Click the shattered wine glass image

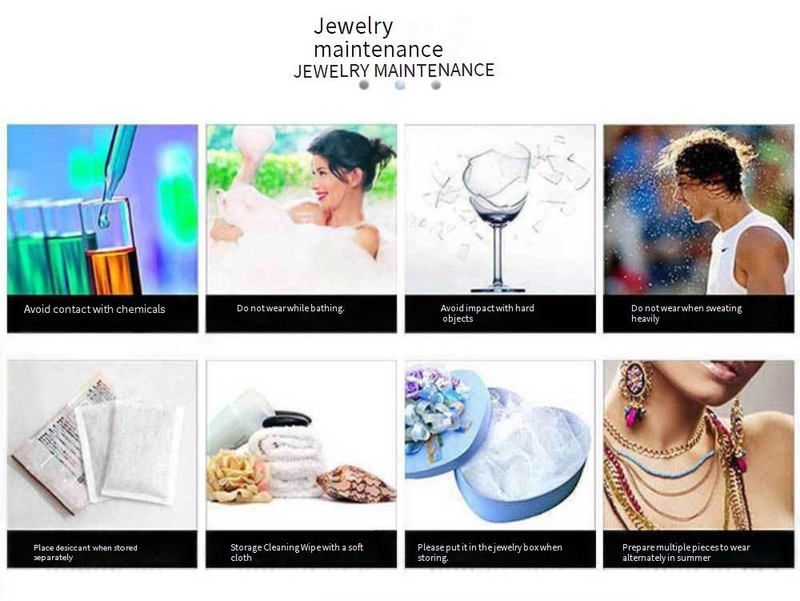pyautogui.click(x=500, y=210)
